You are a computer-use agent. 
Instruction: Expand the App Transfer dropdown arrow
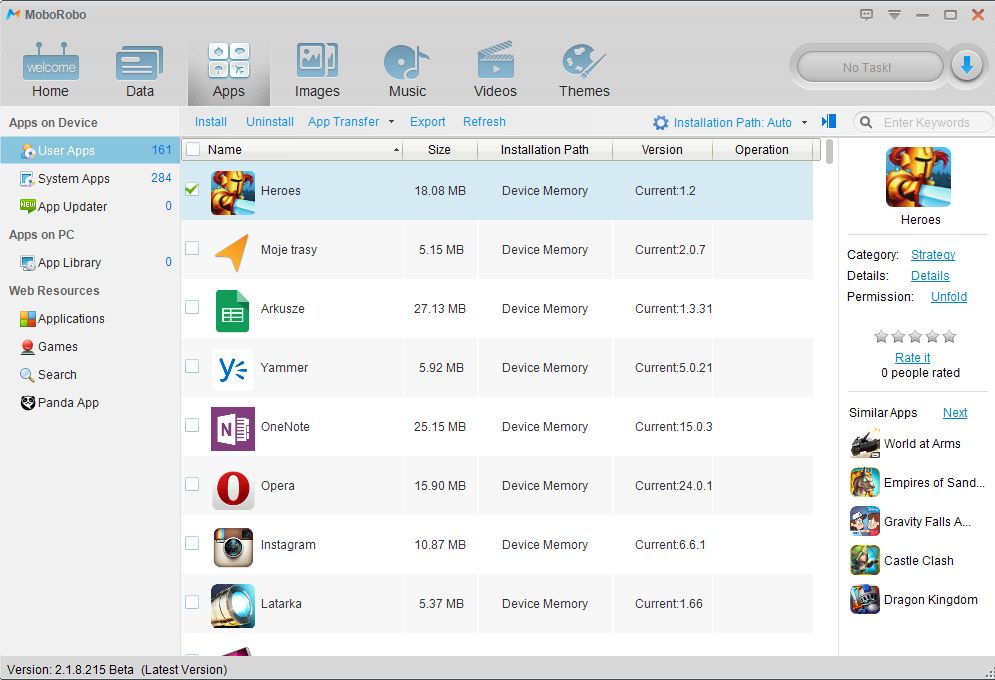tap(392, 122)
